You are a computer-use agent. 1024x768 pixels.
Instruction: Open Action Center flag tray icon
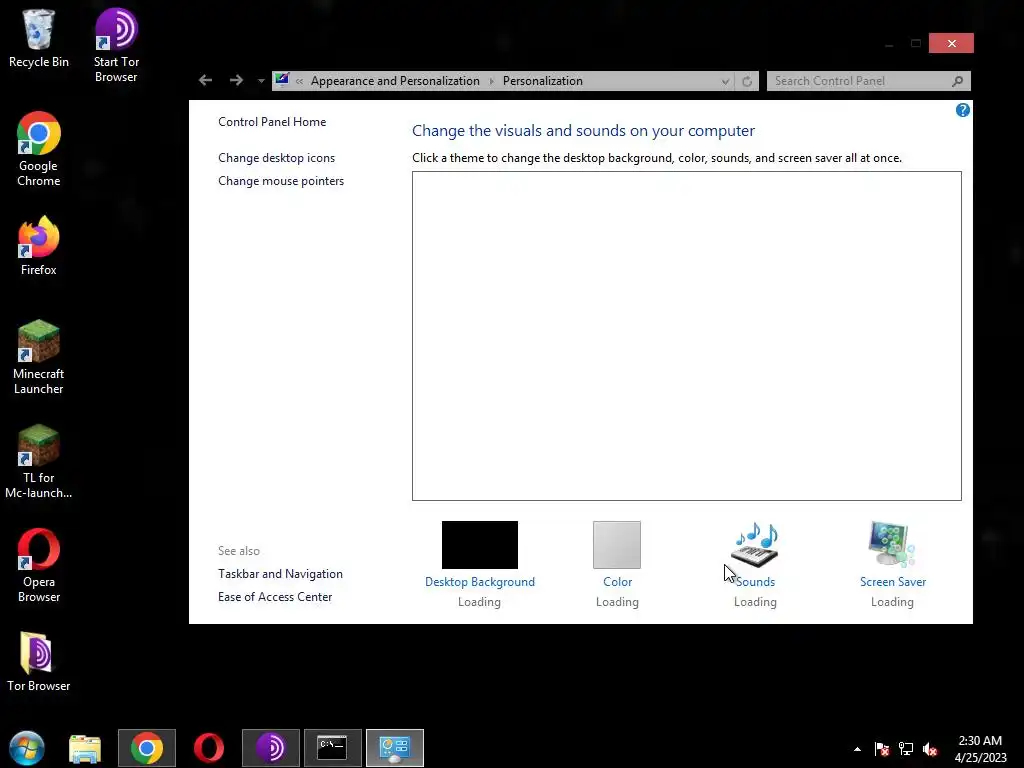[882, 749]
